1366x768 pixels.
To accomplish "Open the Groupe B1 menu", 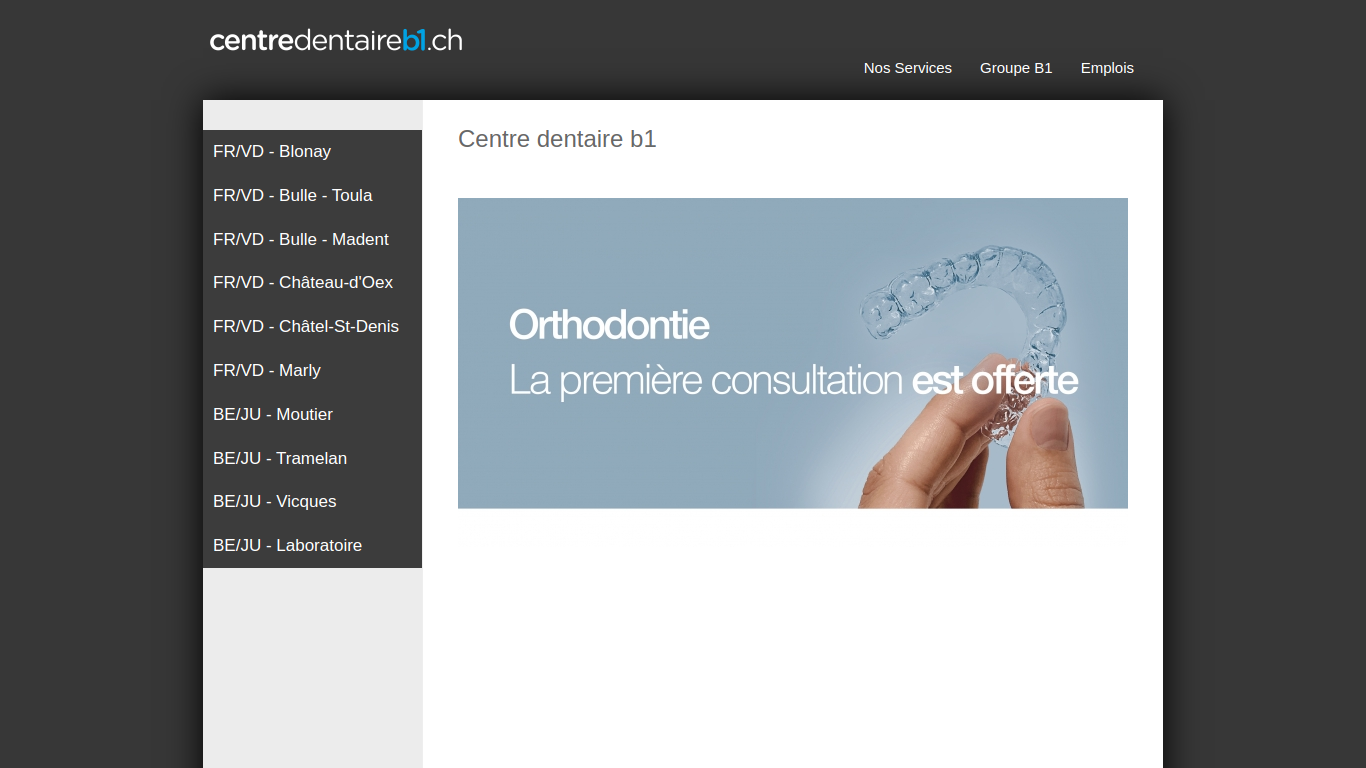I will (1016, 68).
